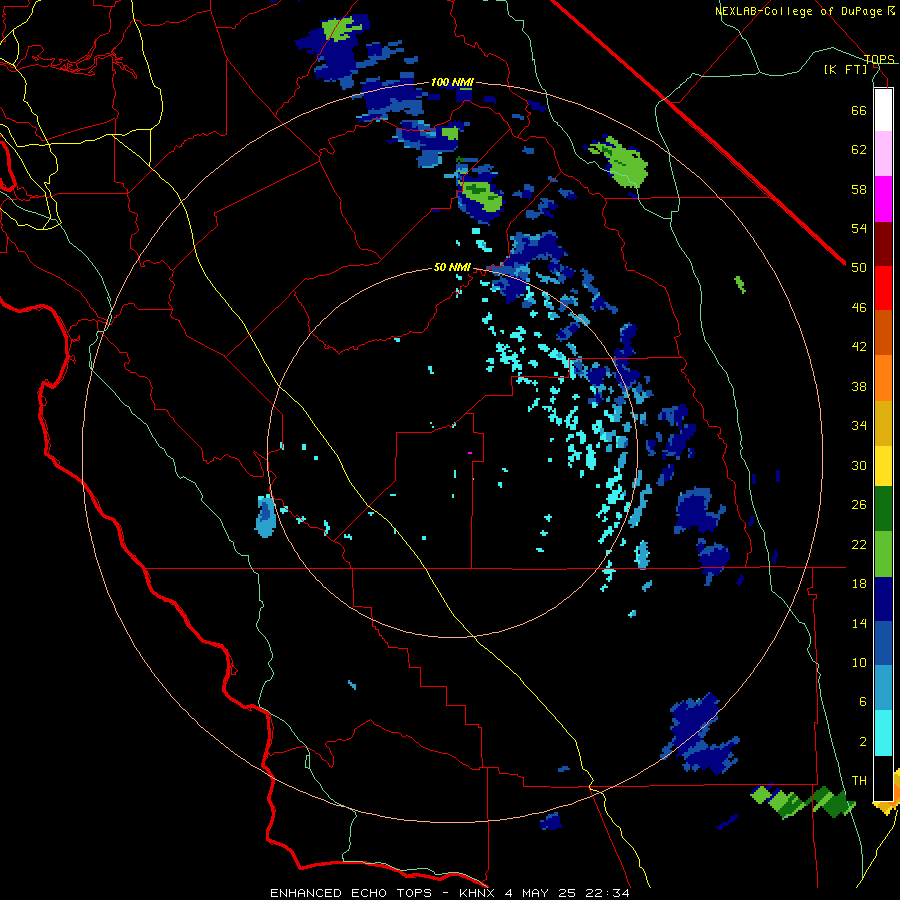Click the legend value 66
The height and width of the screenshot is (900, 900).
point(859,110)
